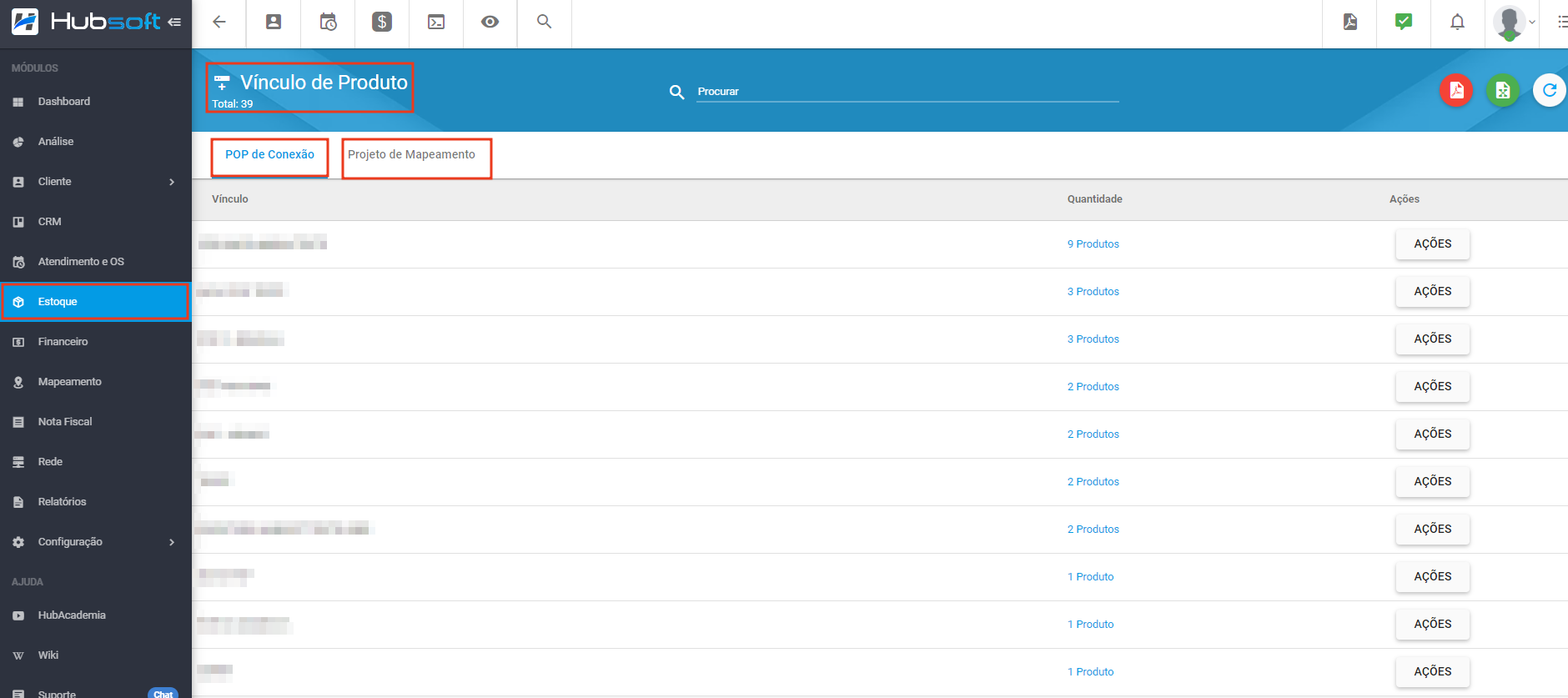Screen dimensions: 1568x698
Task: Click the Dashboard grid icon
Action: [x=18, y=102]
